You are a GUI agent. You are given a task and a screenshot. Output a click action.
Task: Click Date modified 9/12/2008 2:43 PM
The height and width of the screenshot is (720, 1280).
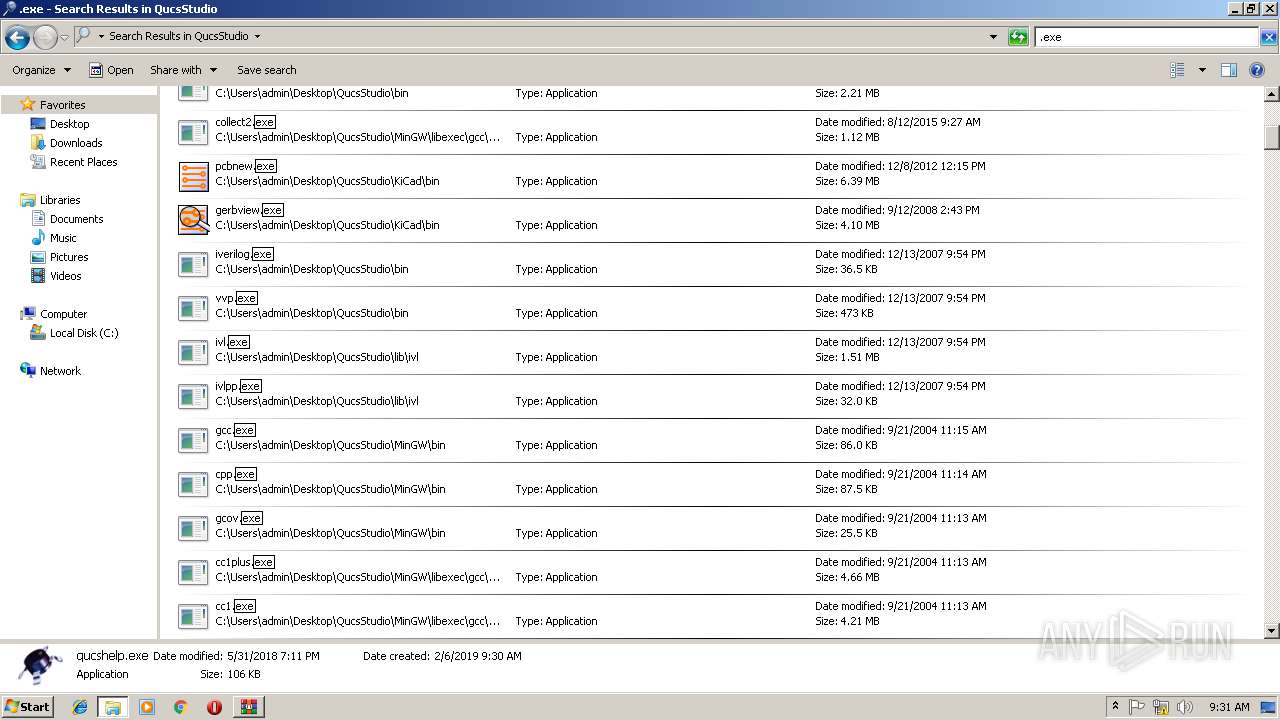[897, 210]
